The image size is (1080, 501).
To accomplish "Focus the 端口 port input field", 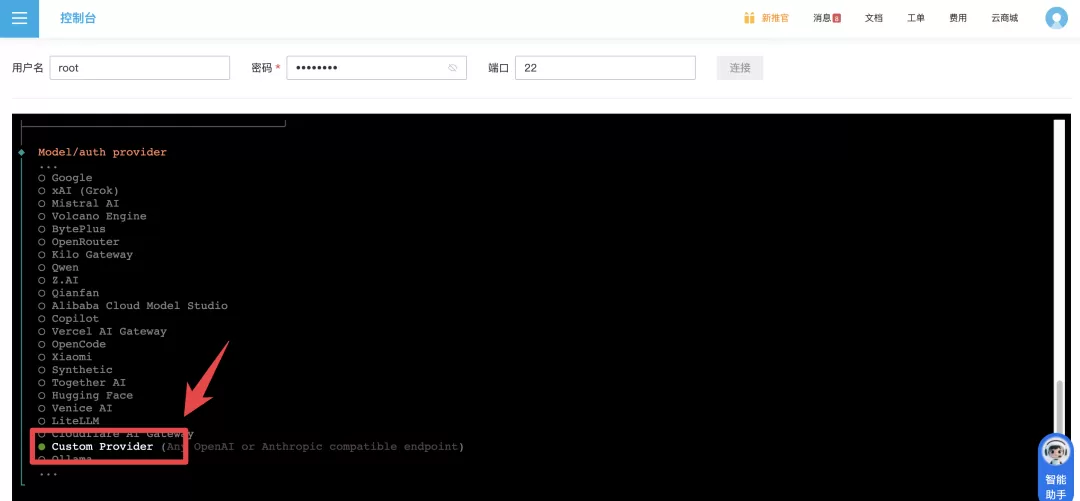I will tap(605, 68).
